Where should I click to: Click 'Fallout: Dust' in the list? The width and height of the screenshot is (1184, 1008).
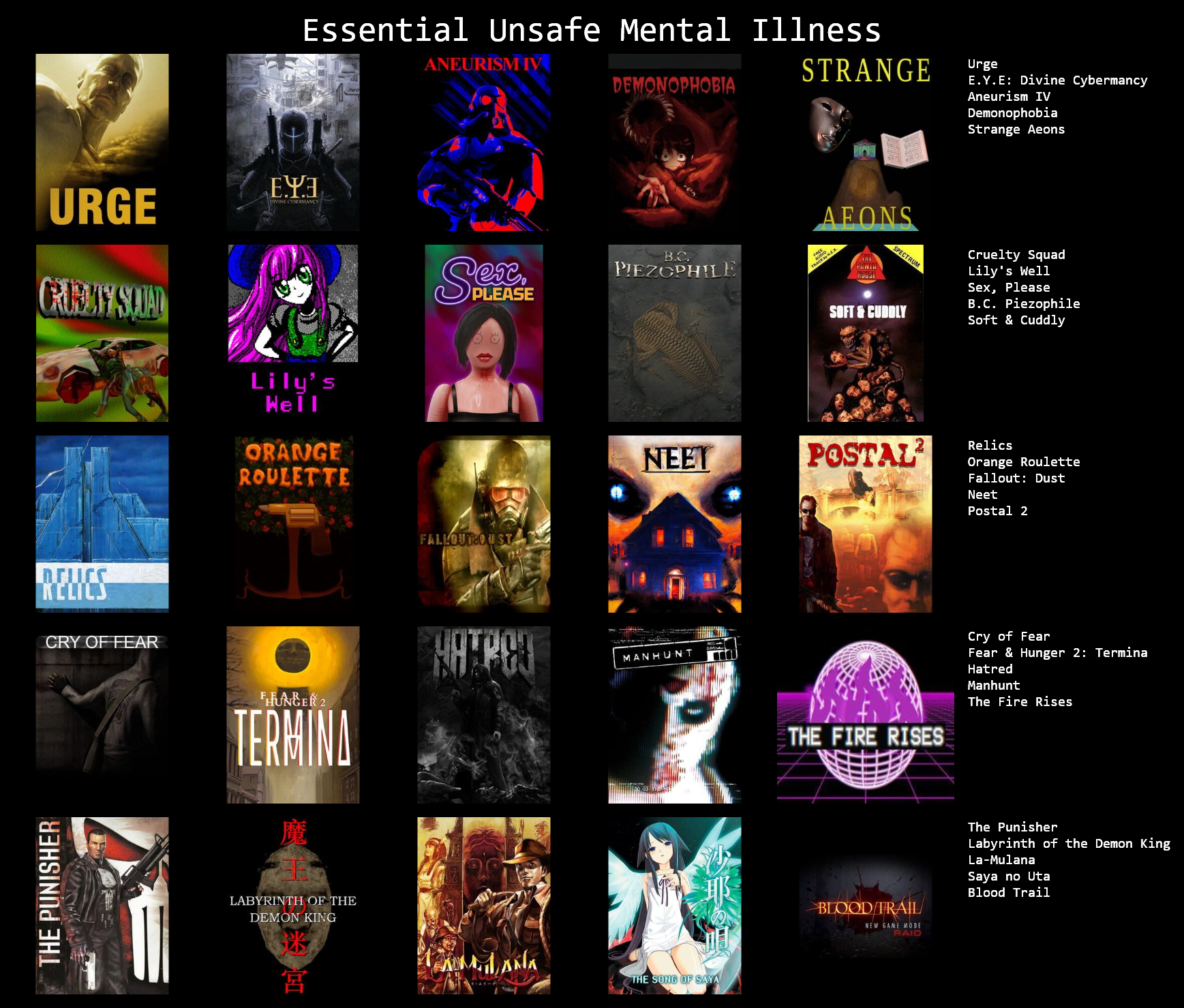tap(1016, 478)
